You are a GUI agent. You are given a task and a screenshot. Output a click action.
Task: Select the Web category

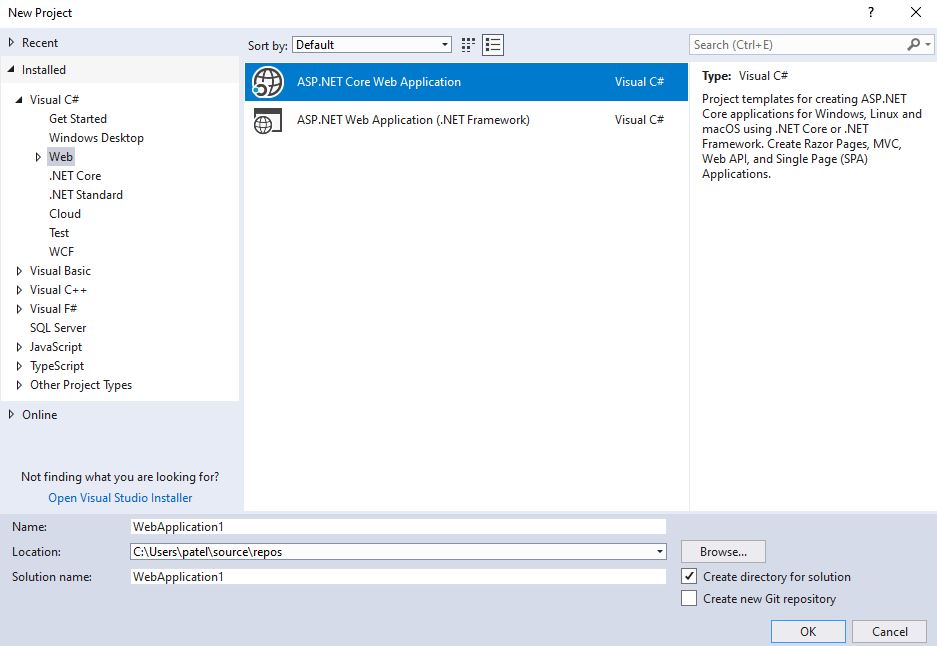coord(61,157)
